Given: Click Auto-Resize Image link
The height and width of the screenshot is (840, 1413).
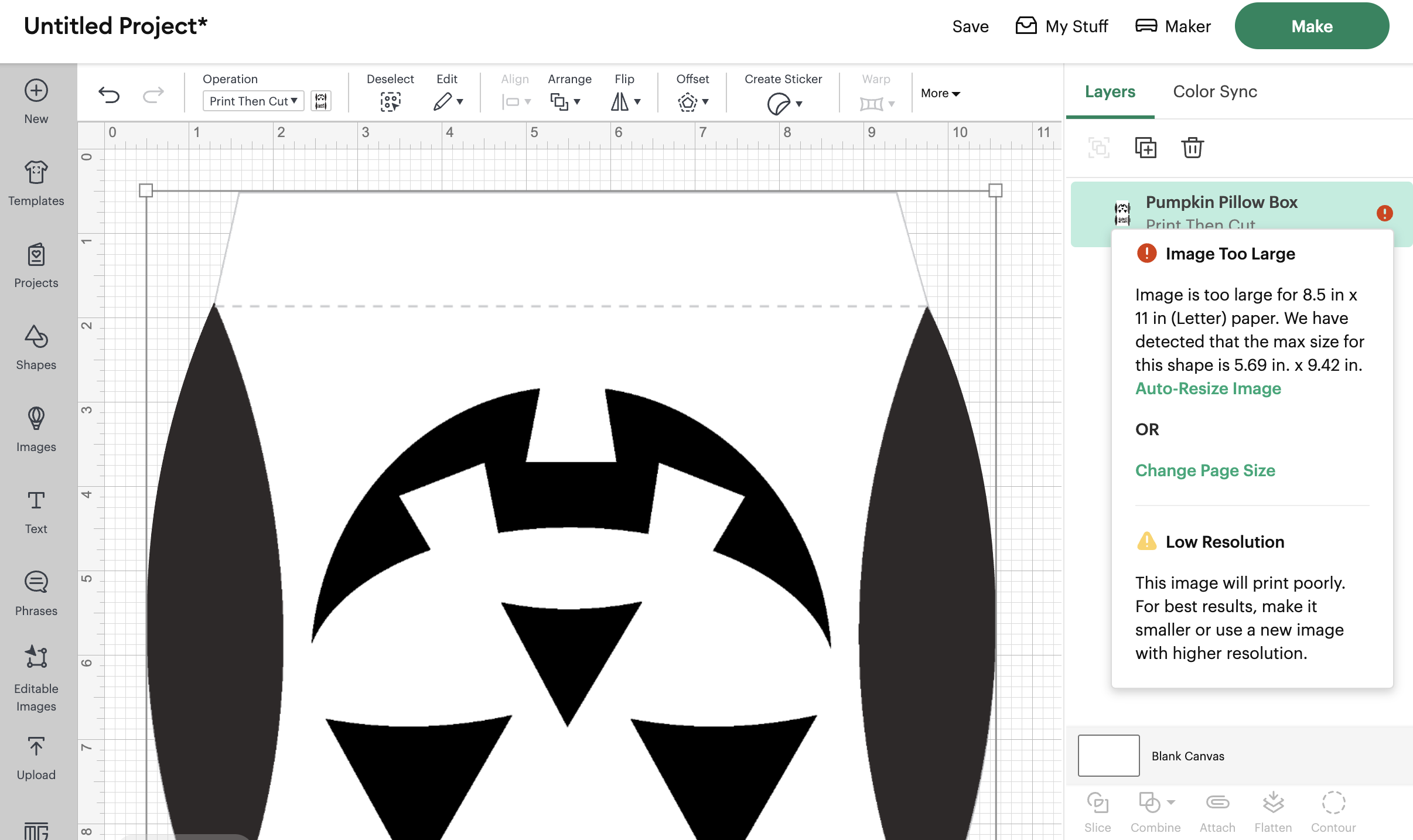Looking at the screenshot, I should click(1208, 388).
